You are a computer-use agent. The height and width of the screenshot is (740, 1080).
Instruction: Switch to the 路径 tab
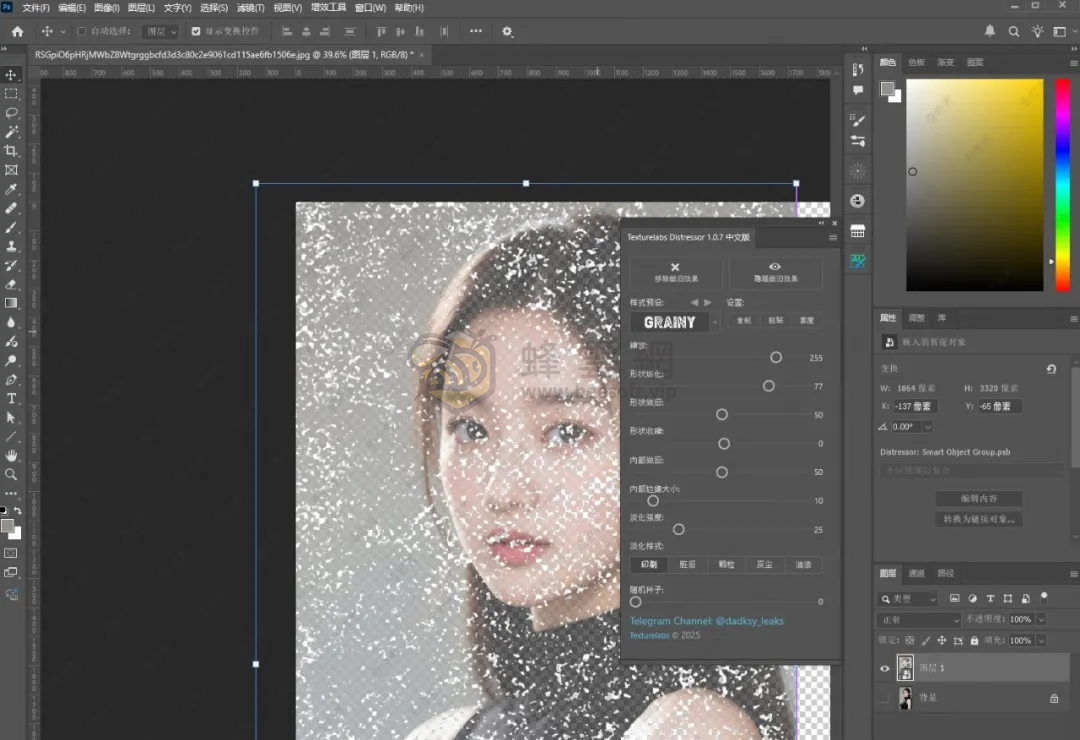(946, 573)
